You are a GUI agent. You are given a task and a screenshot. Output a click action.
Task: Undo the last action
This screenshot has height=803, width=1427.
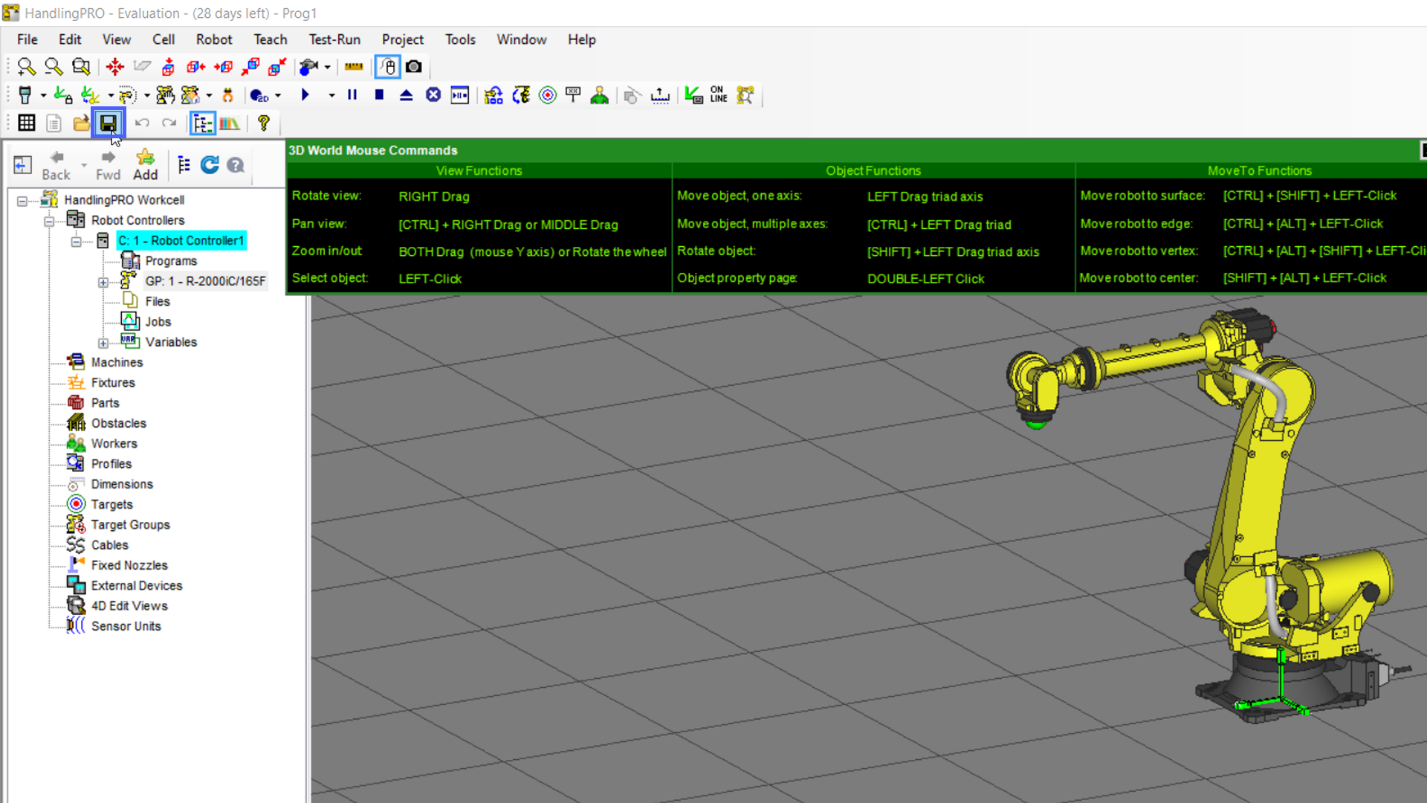[x=143, y=121]
